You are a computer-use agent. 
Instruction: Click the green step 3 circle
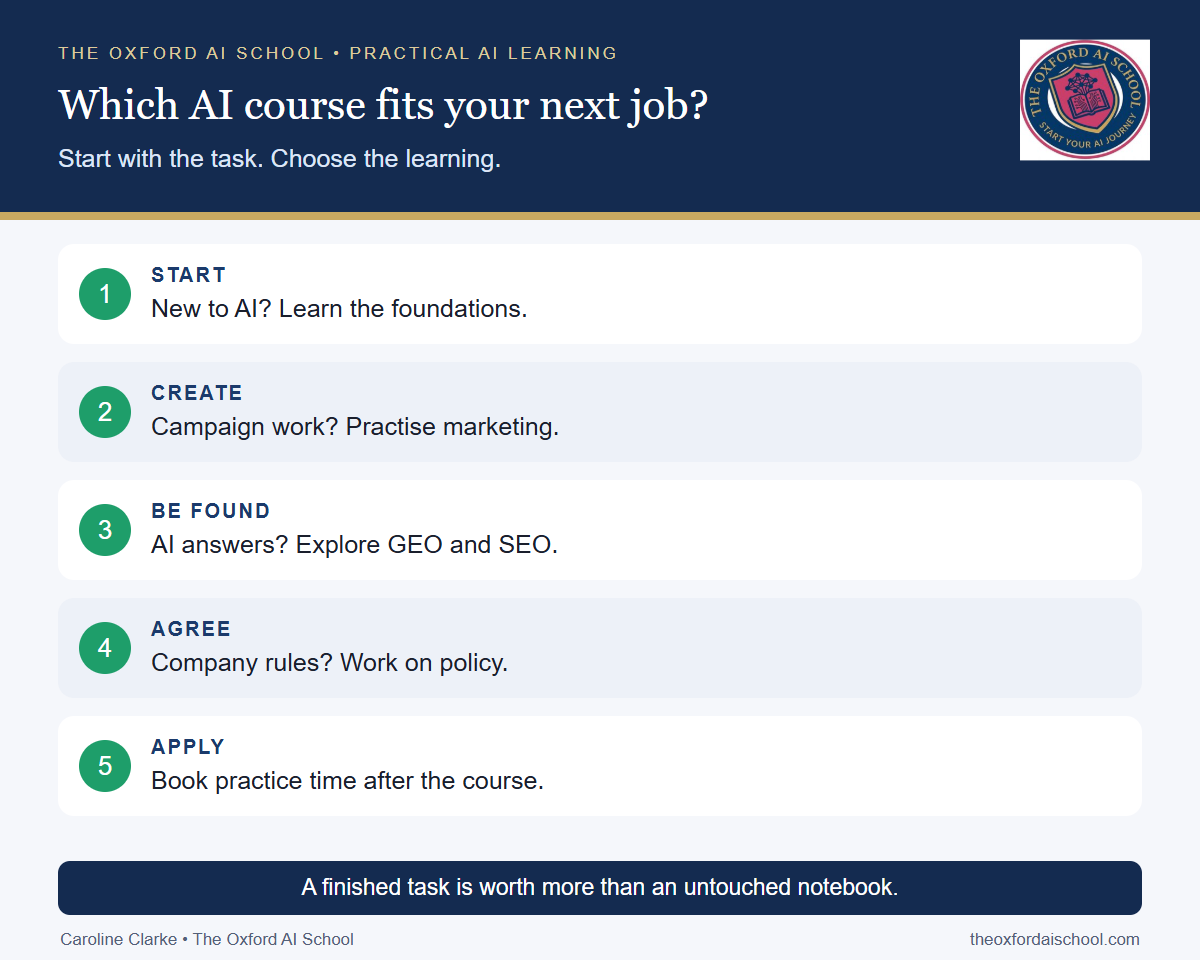105,530
